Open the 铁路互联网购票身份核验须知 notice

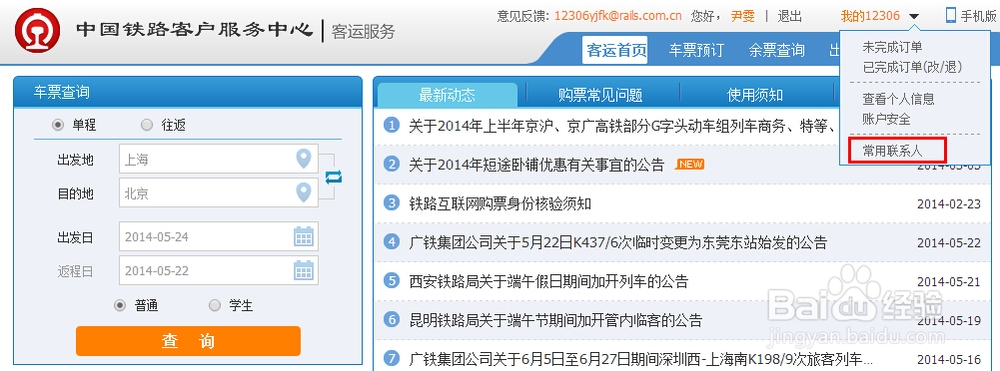coord(500,204)
